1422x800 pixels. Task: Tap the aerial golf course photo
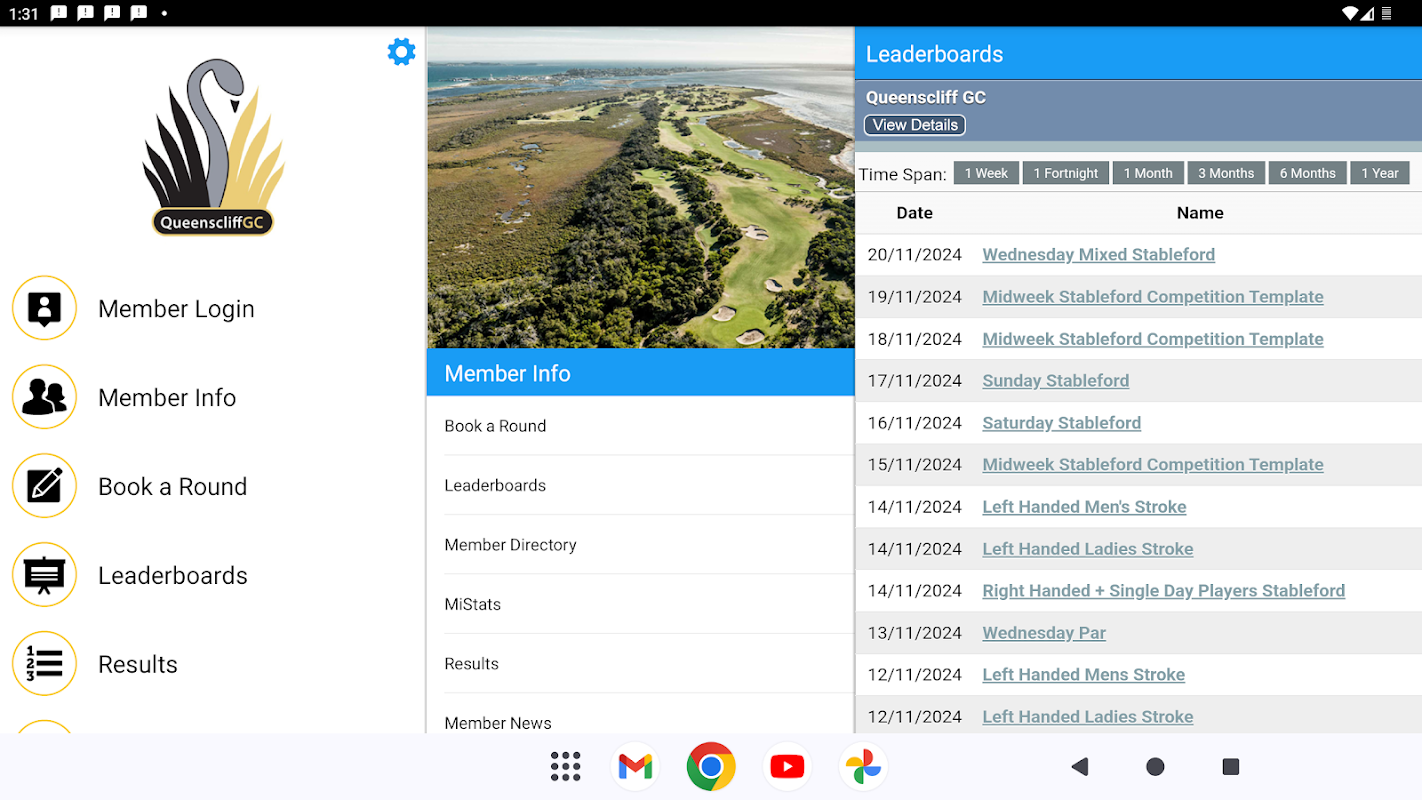[x=640, y=188]
